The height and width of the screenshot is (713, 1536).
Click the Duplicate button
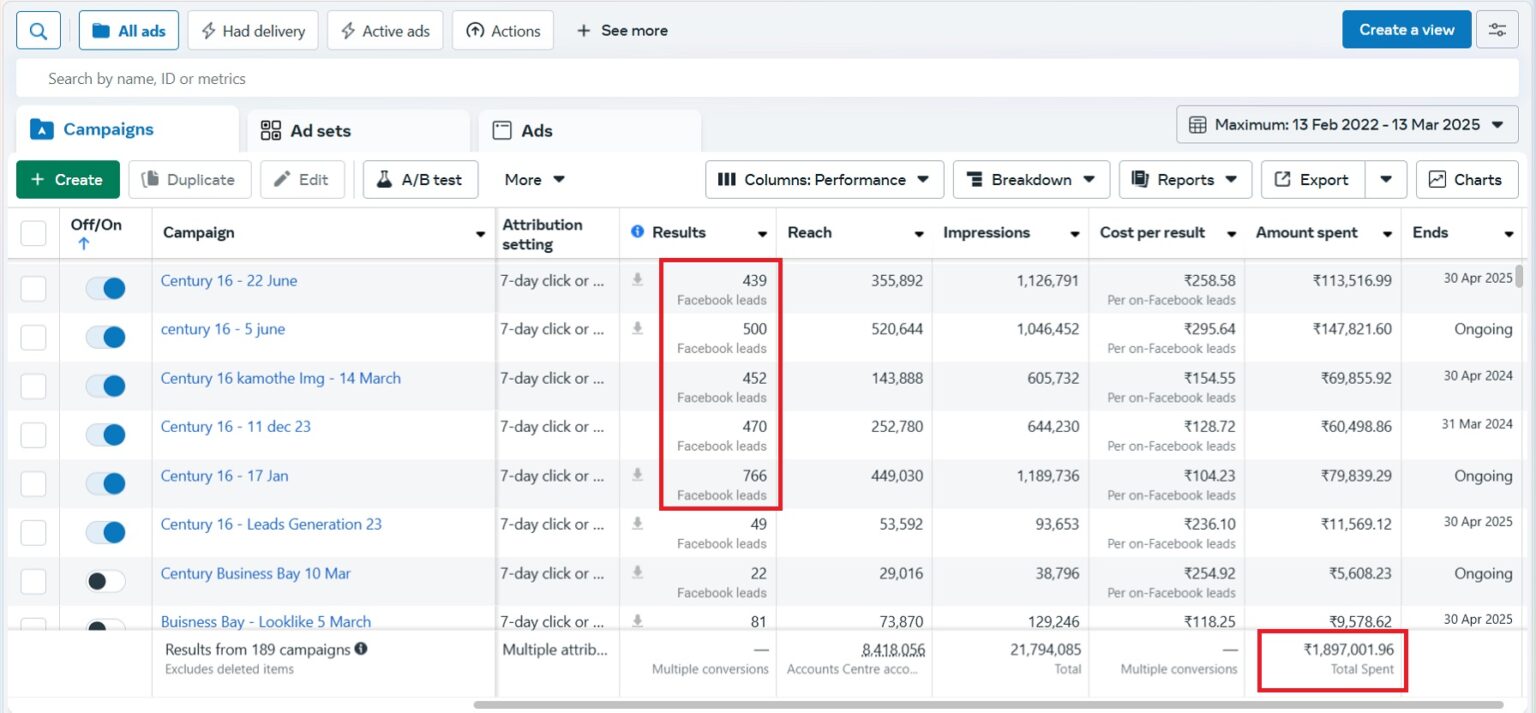tap(189, 180)
